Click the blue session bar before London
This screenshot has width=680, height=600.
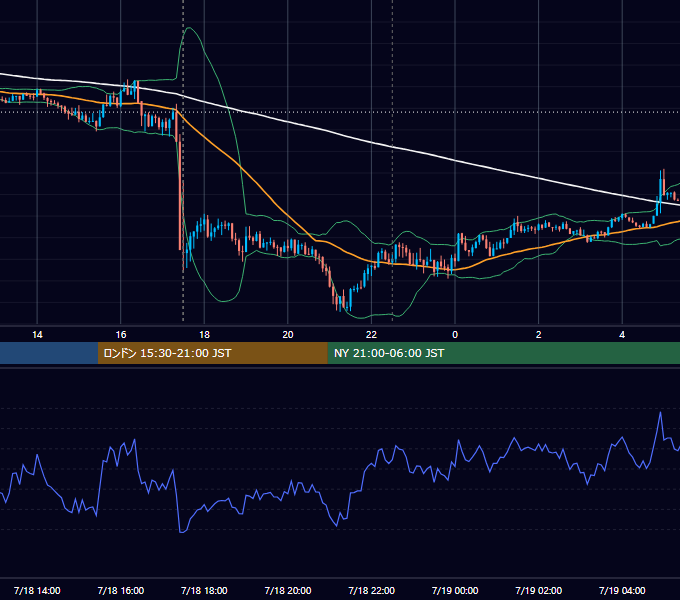click(49, 353)
